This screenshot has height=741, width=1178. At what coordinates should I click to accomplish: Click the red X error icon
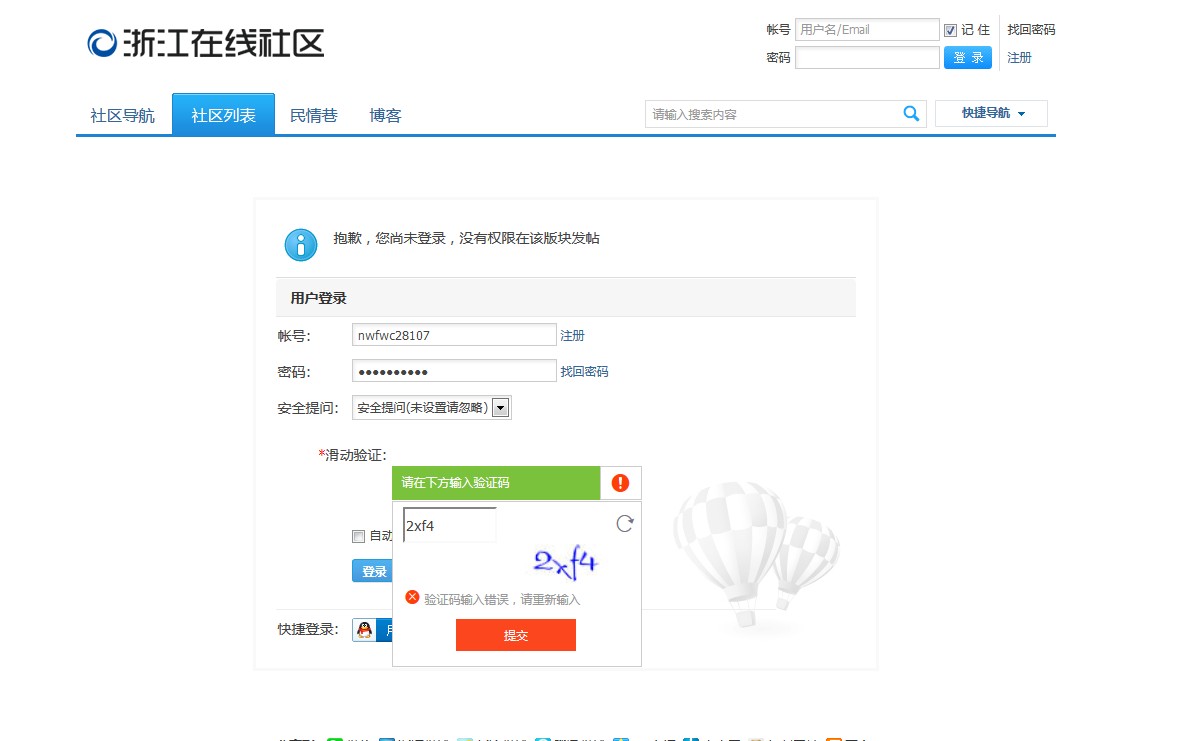pyautogui.click(x=411, y=596)
